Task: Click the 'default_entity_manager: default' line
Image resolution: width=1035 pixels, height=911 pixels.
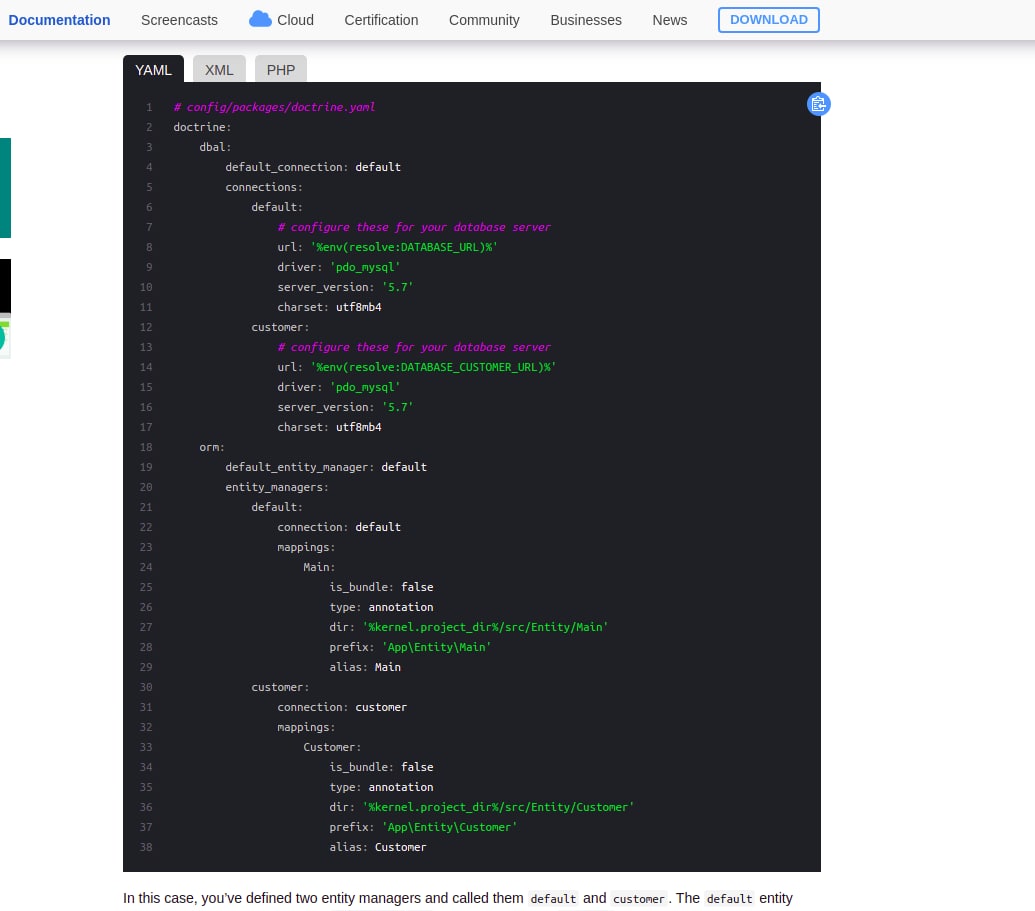Action: point(326,467)
